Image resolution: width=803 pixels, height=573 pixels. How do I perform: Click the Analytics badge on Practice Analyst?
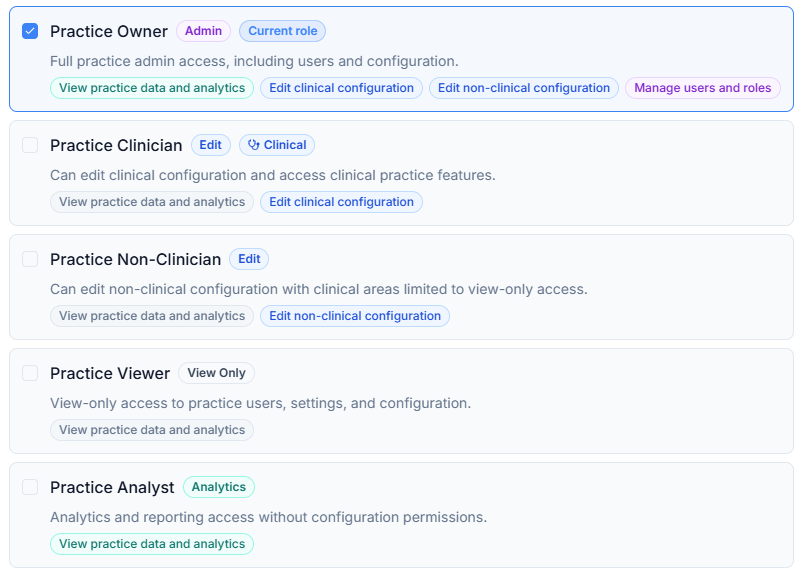[219, 487]
